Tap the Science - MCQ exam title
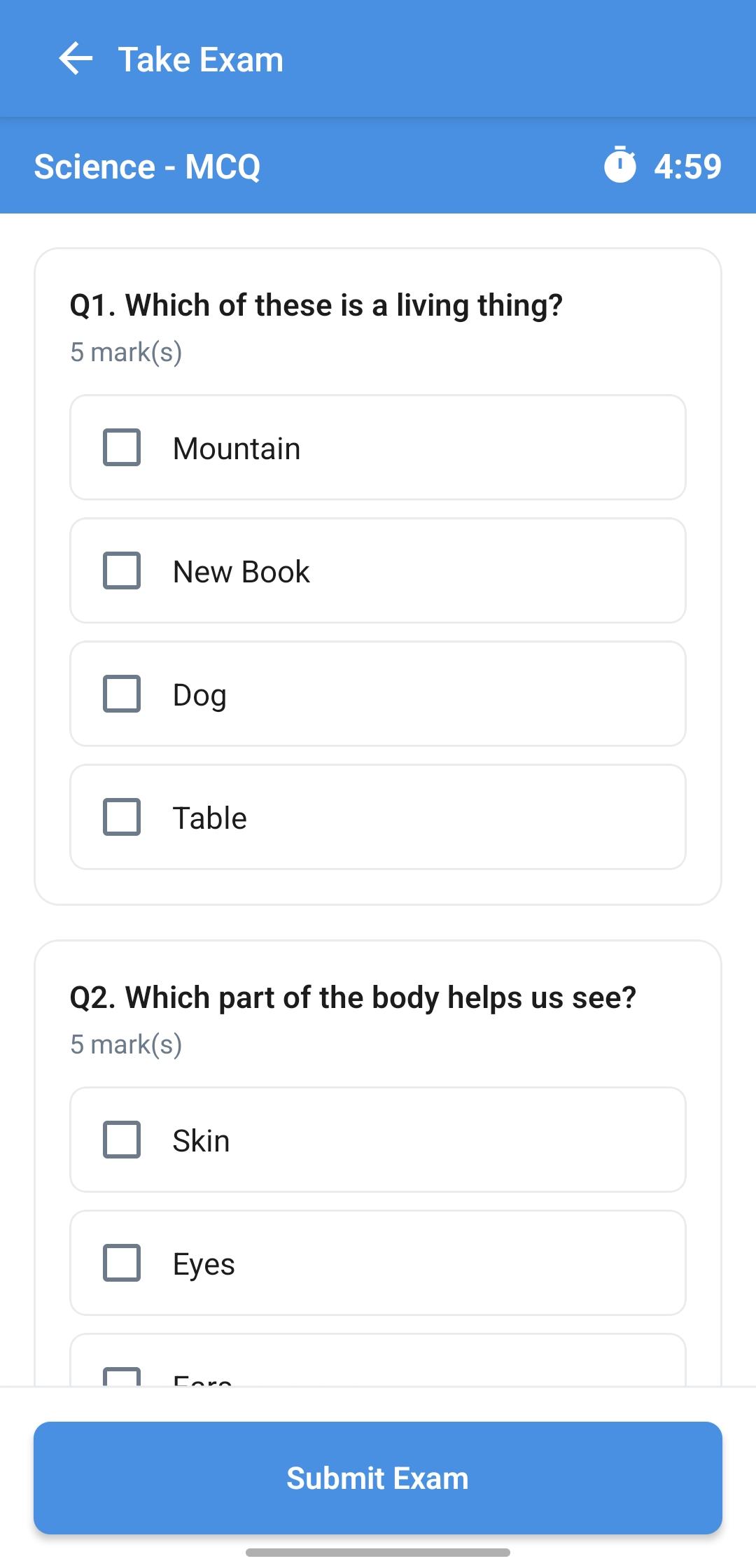 coord(147,167)
